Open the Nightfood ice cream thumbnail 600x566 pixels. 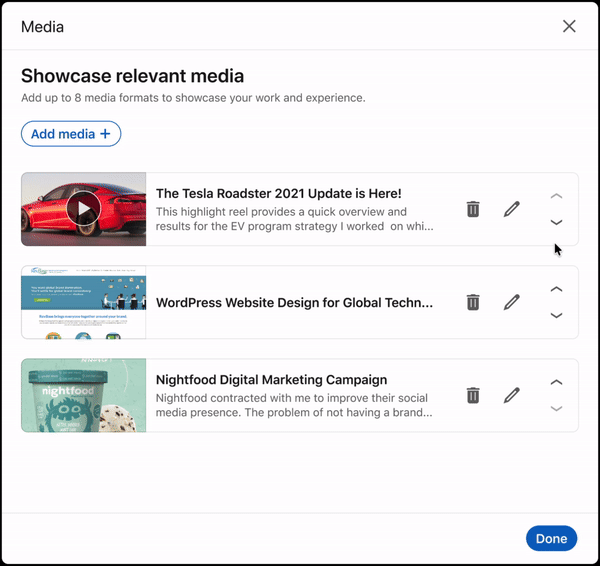[83, 395]
